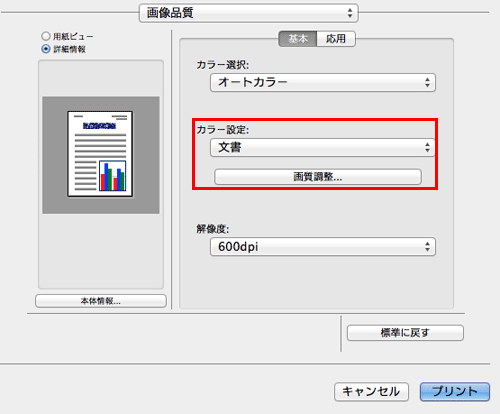The image size is (500, 414).
Task: Switch to the 応用 tab
Action: pyautogui.click(x=336, y=39)
